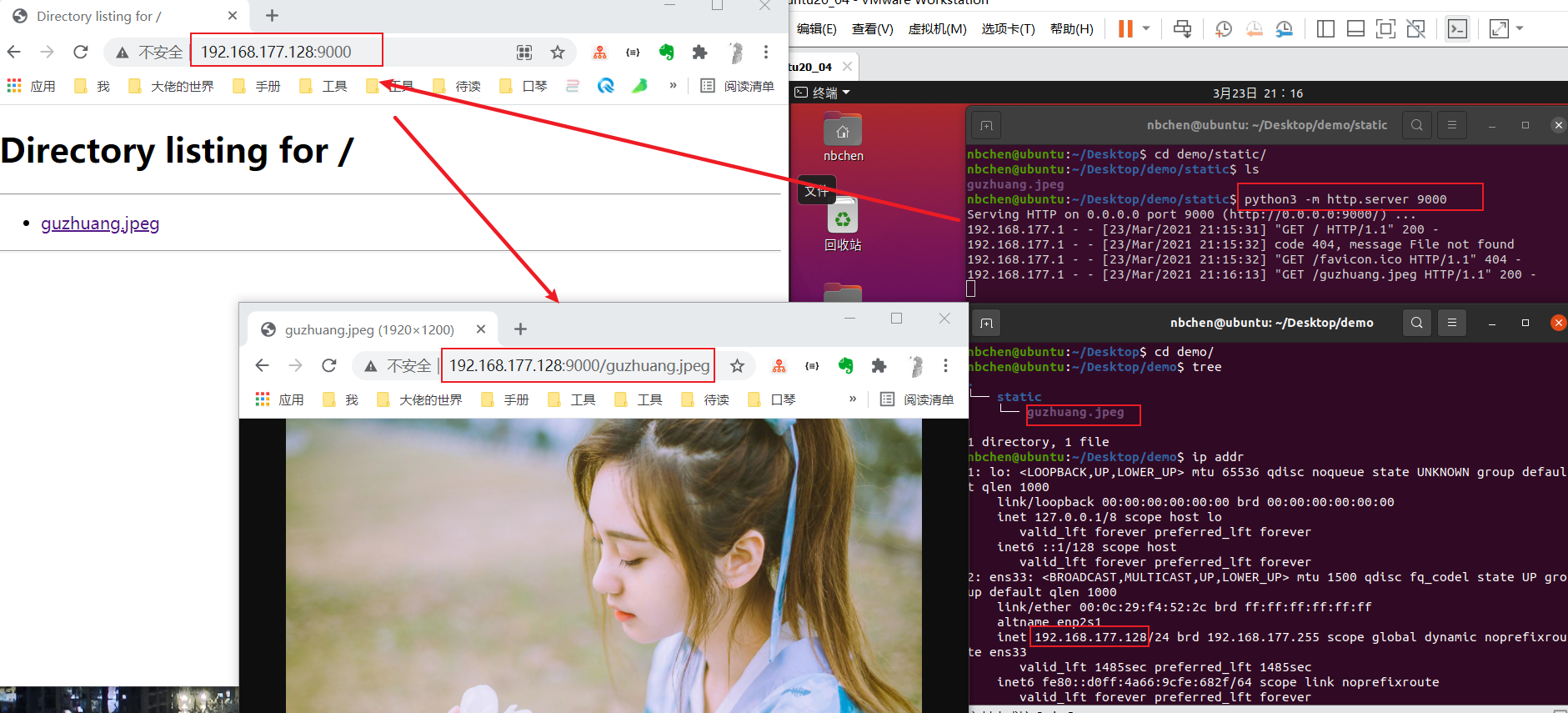Reload the Directory listing page
Image resolution: width=1568 pixels, height=713 pixels.
(81, 52)
